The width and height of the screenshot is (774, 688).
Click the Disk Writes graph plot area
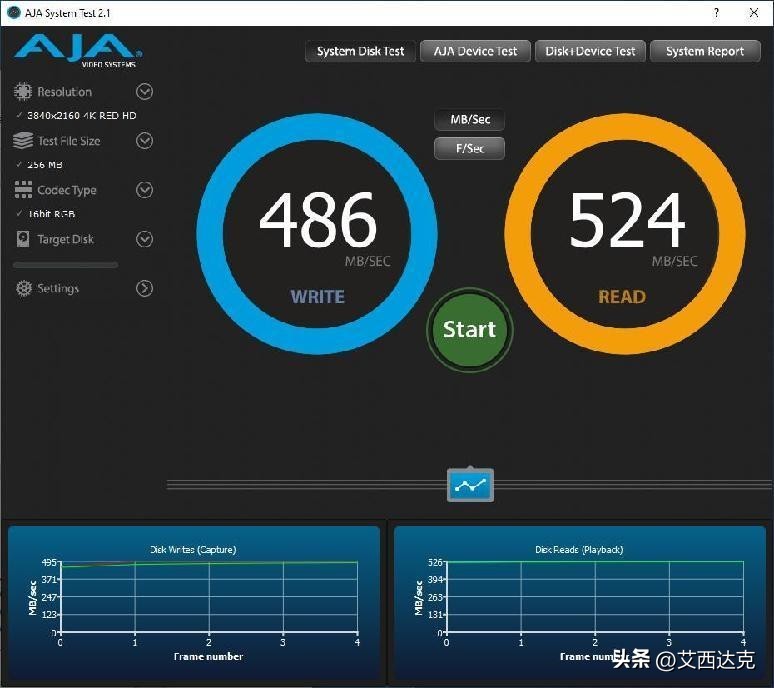click(x=209, y=597)
